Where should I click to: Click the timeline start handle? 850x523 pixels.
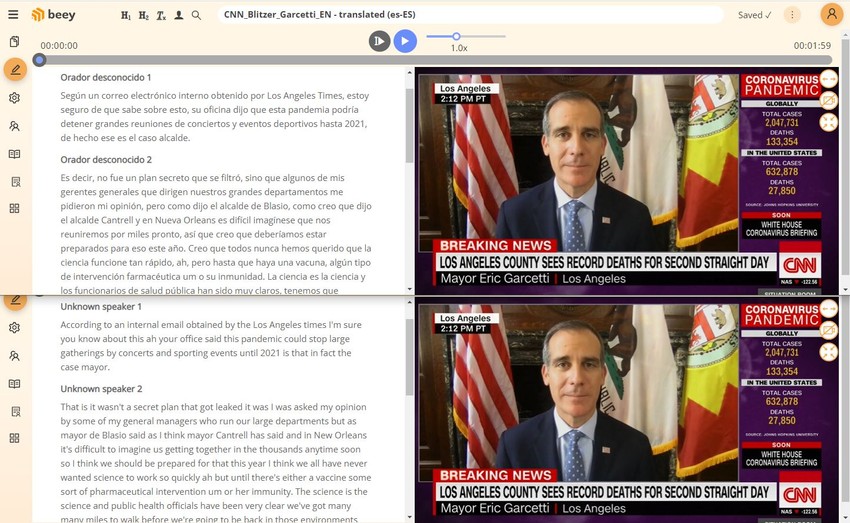point(39,60)
